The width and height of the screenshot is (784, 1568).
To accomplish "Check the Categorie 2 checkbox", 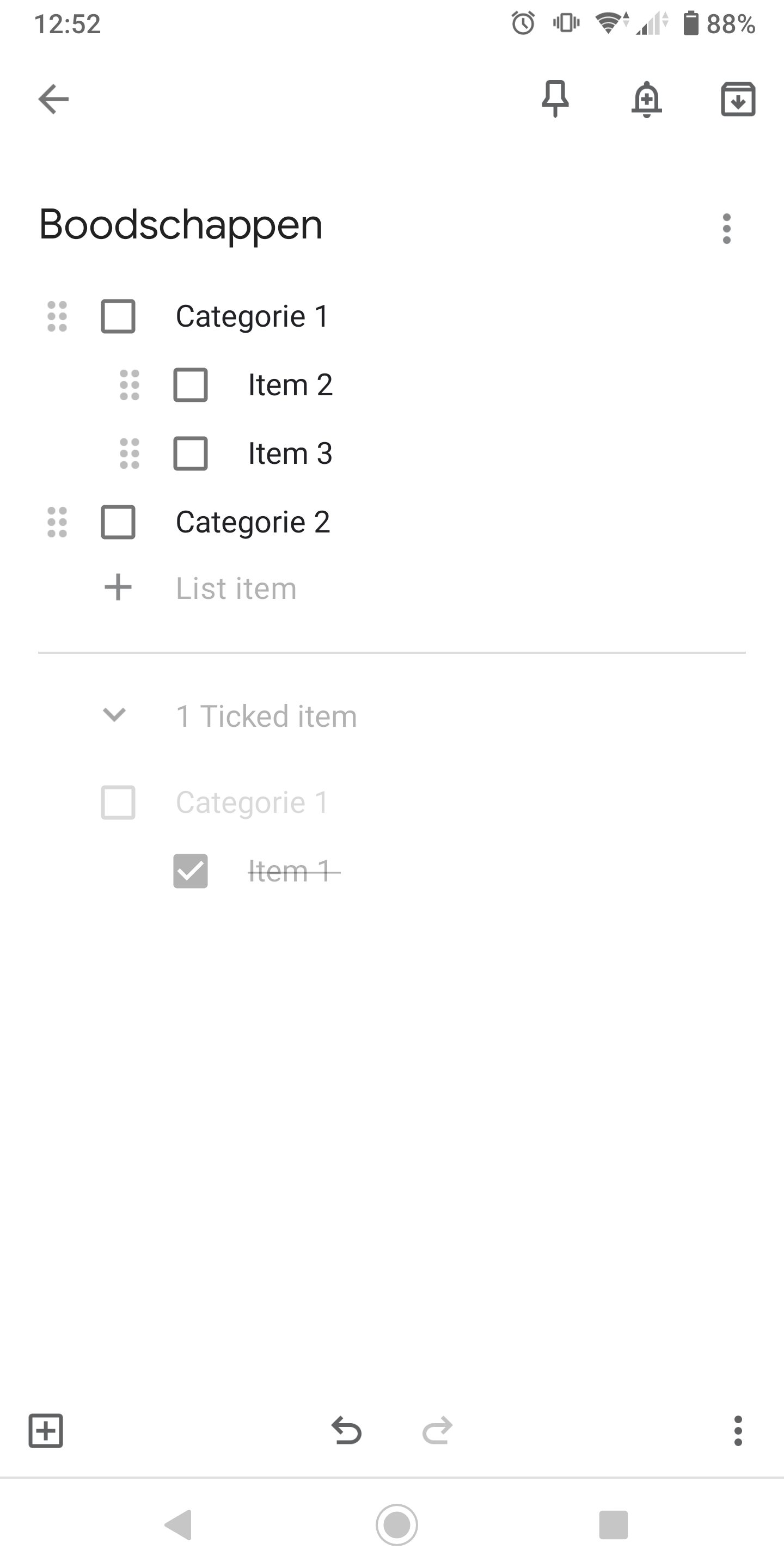I will [x=118, y=522].
